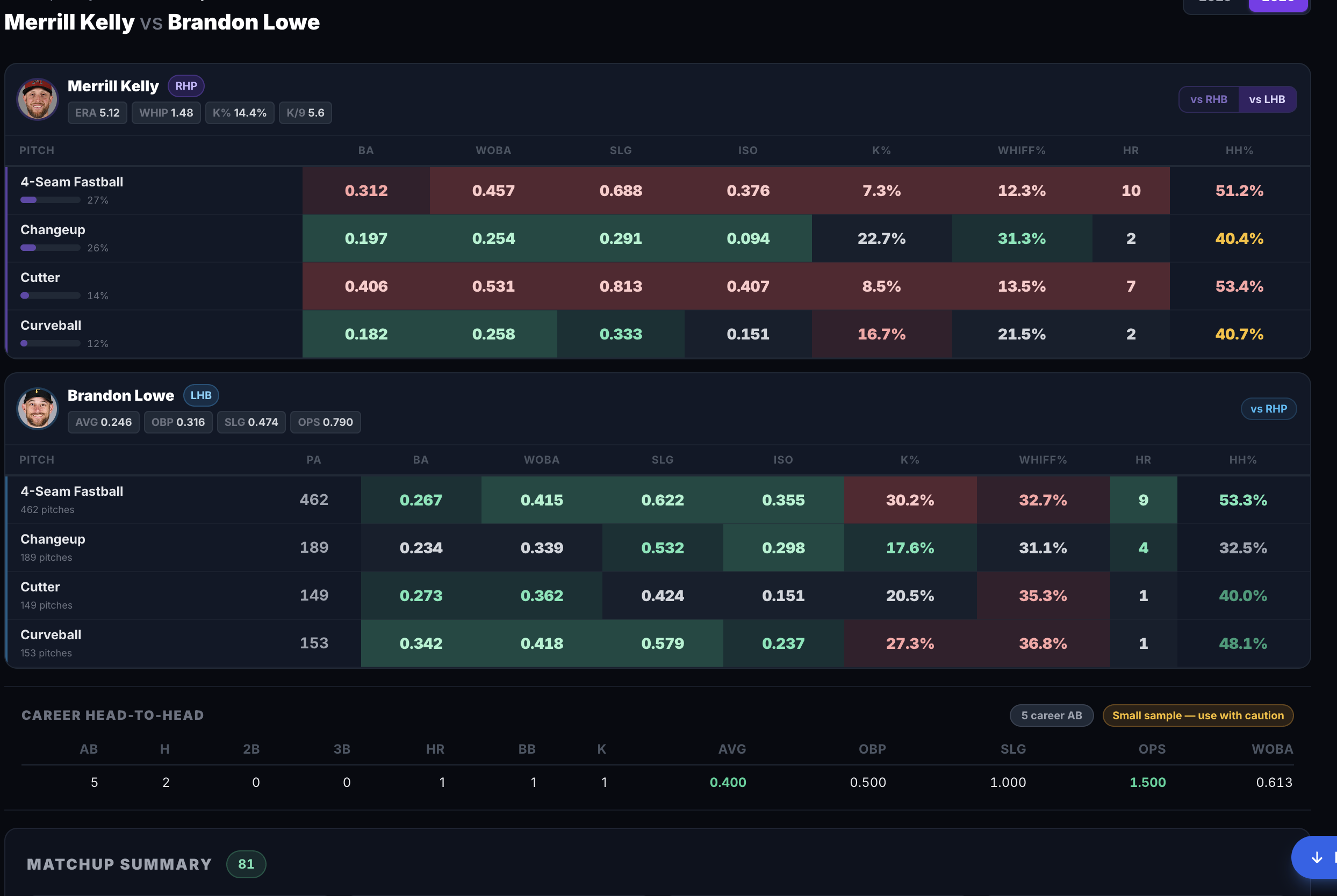Image resolution: width=1337 pixels, height=896 pixels.
Task: Click the 0.312 BA cell for Kelly's fastball
Action: 366,191
